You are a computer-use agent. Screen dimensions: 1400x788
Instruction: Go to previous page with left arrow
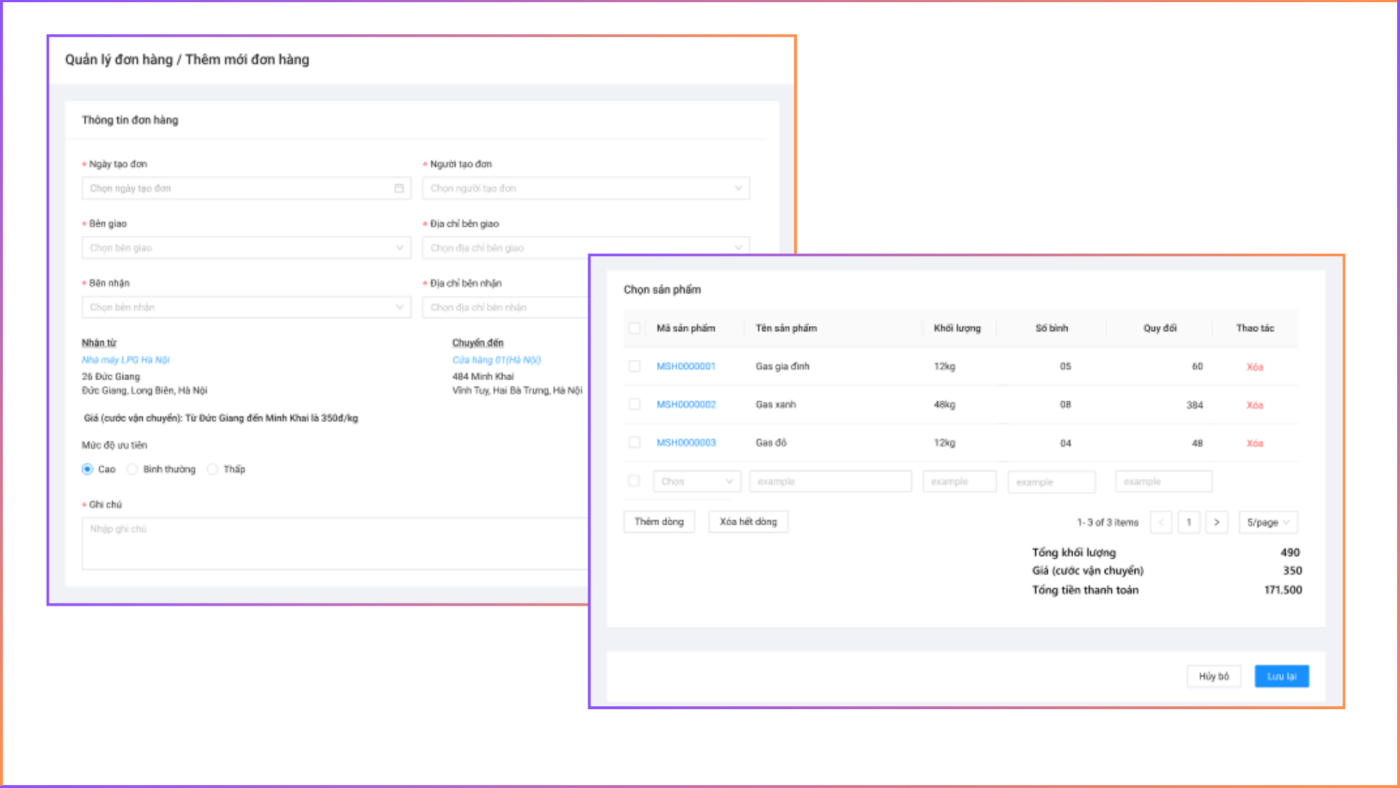pyautogui.click(x=1161, y=522)
